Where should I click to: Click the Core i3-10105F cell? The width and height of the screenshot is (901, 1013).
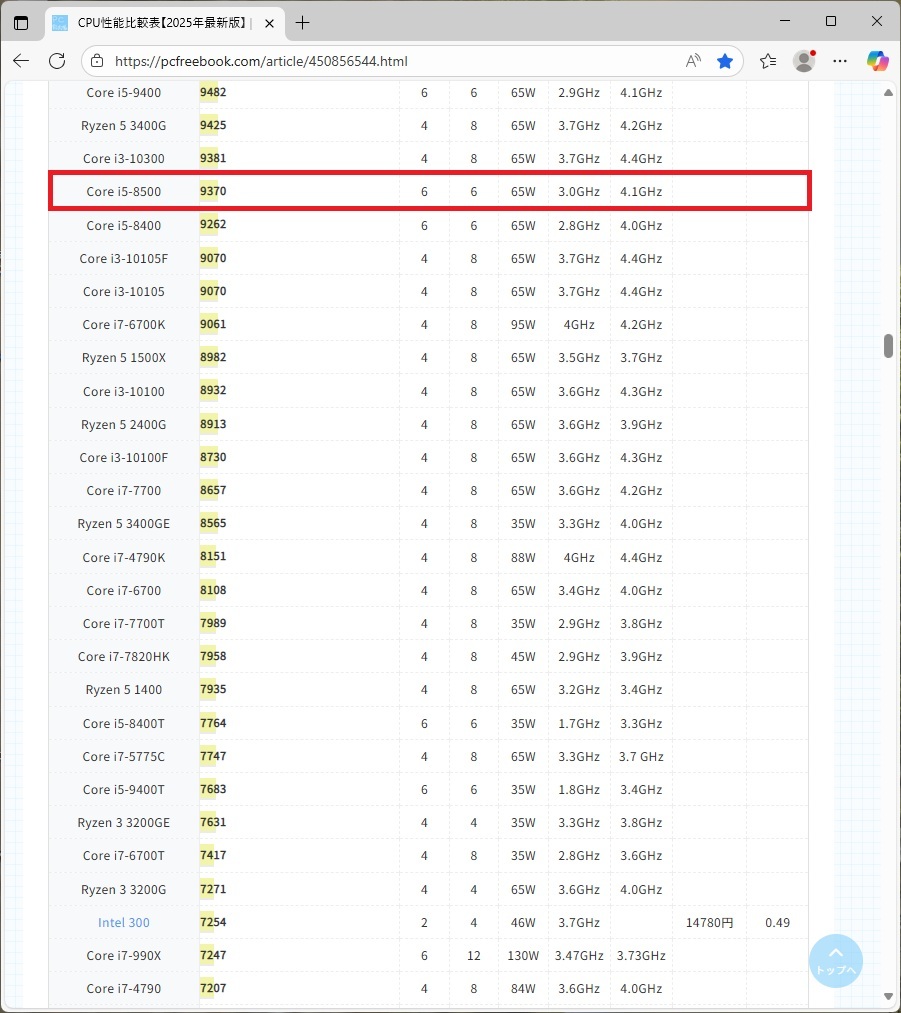click(123, 258)
